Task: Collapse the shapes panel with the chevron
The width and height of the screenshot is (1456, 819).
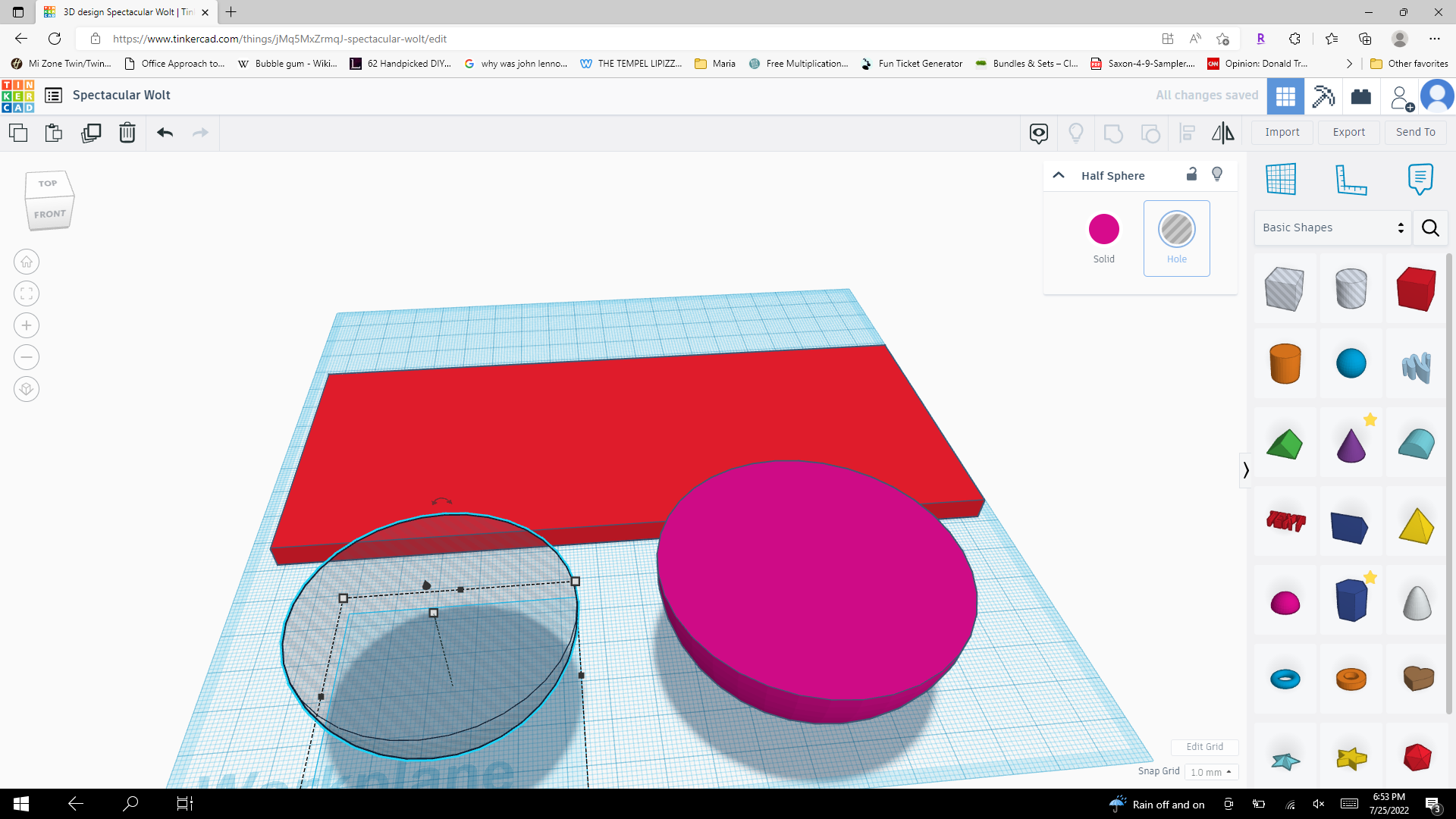Action: [x=1246, y=470]
